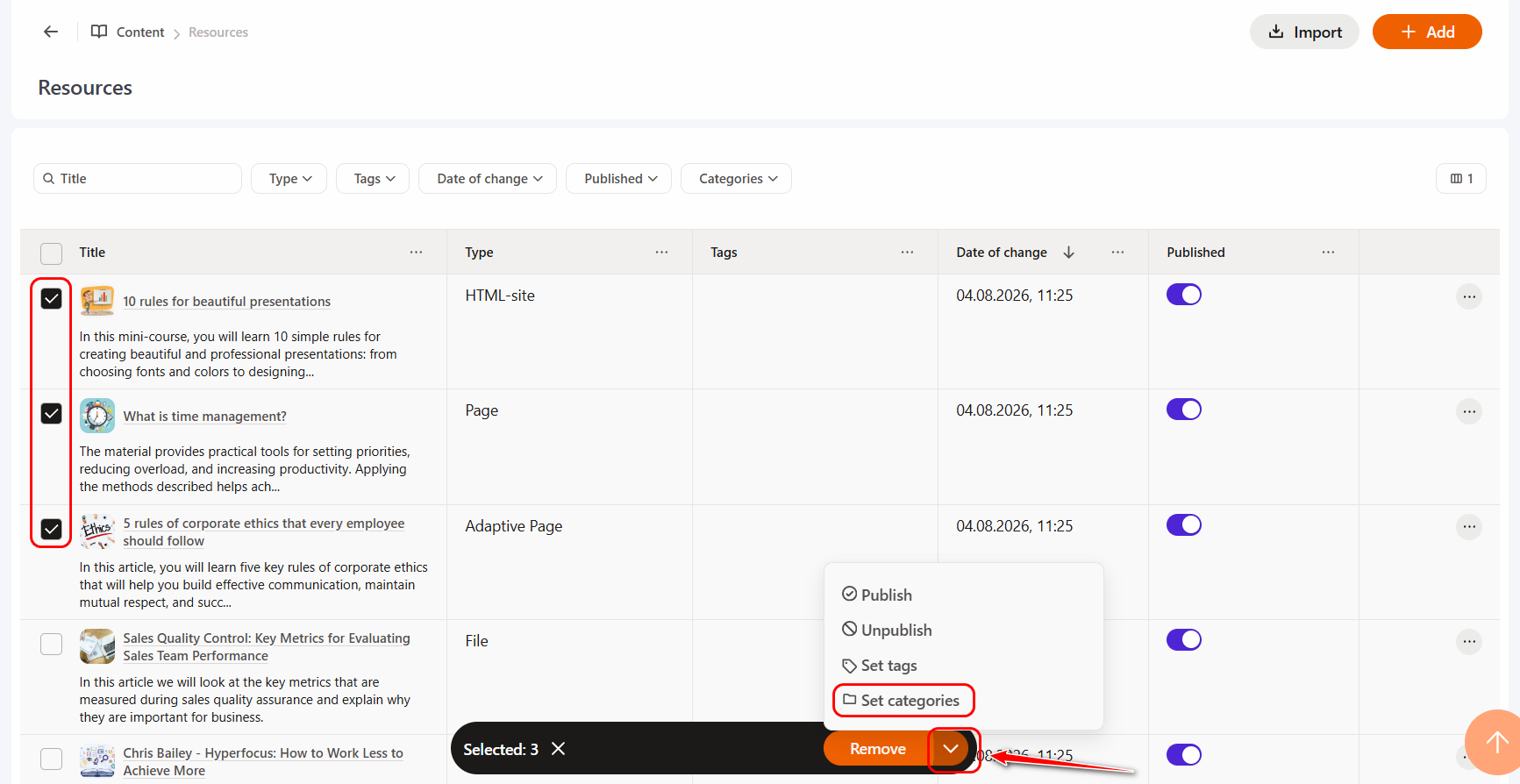Click the Sales Quality Control thumbnail
The height and width of the screenshot is (784, 1520).
pos(97,646)
